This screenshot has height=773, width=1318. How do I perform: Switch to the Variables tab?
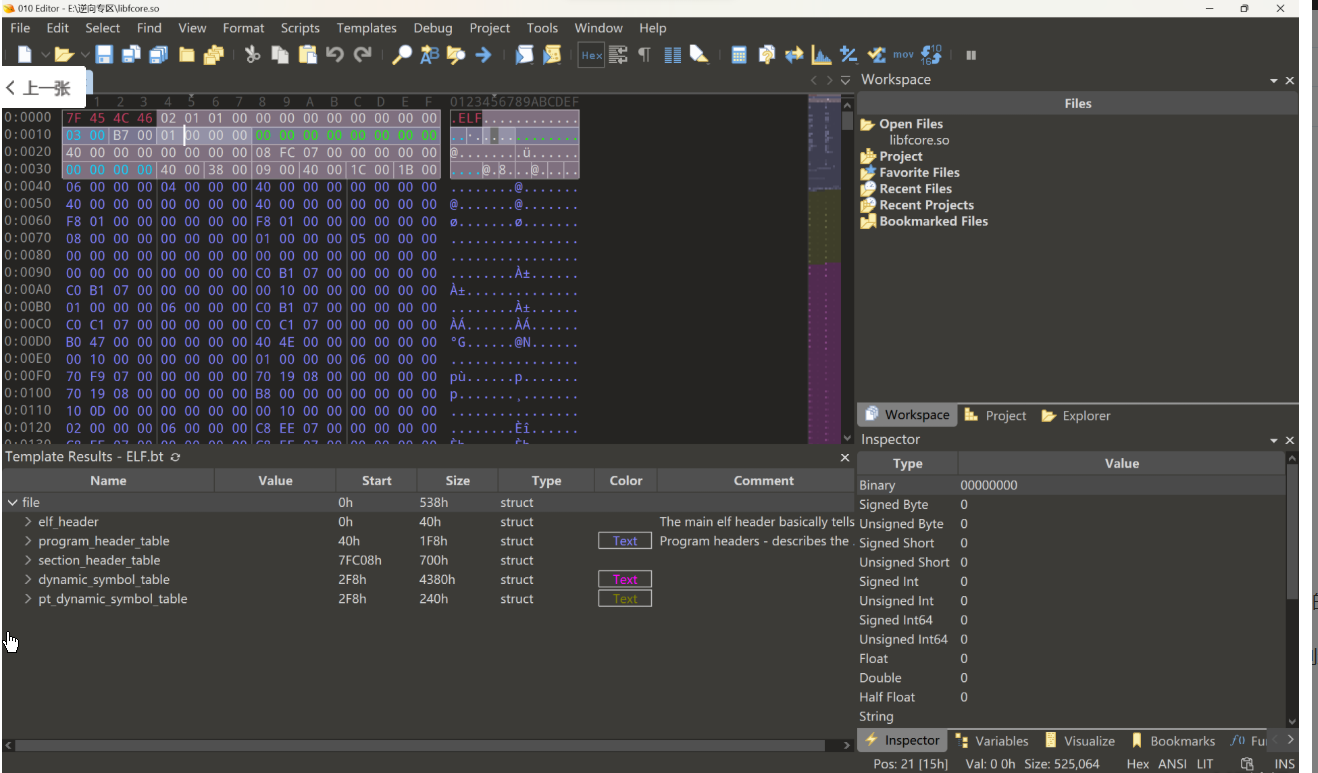tap(992, 741)
